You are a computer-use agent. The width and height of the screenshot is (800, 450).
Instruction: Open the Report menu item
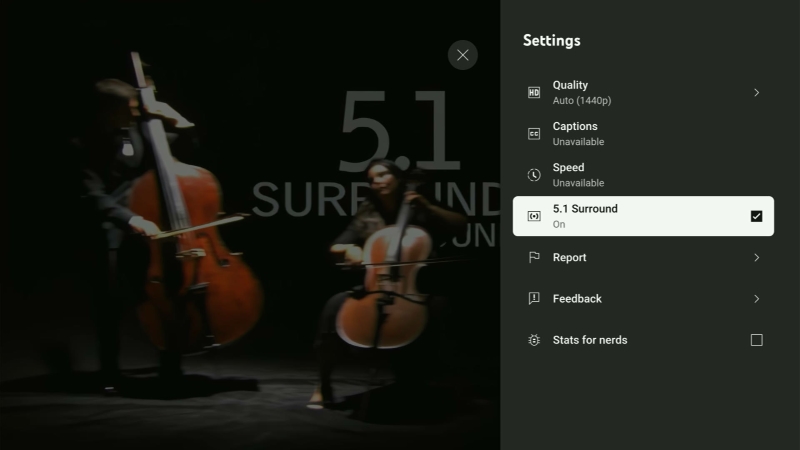click(643, 258)
